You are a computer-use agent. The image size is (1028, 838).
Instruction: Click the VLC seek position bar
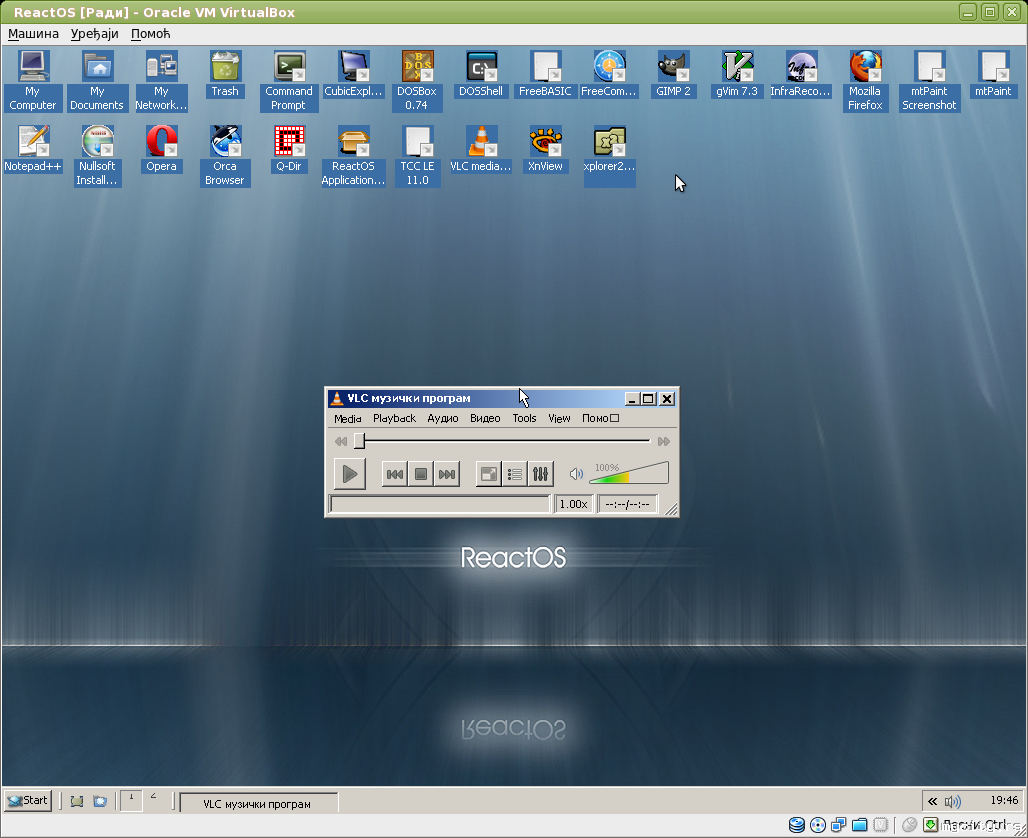pyautogui.click(x=505, y=441)
